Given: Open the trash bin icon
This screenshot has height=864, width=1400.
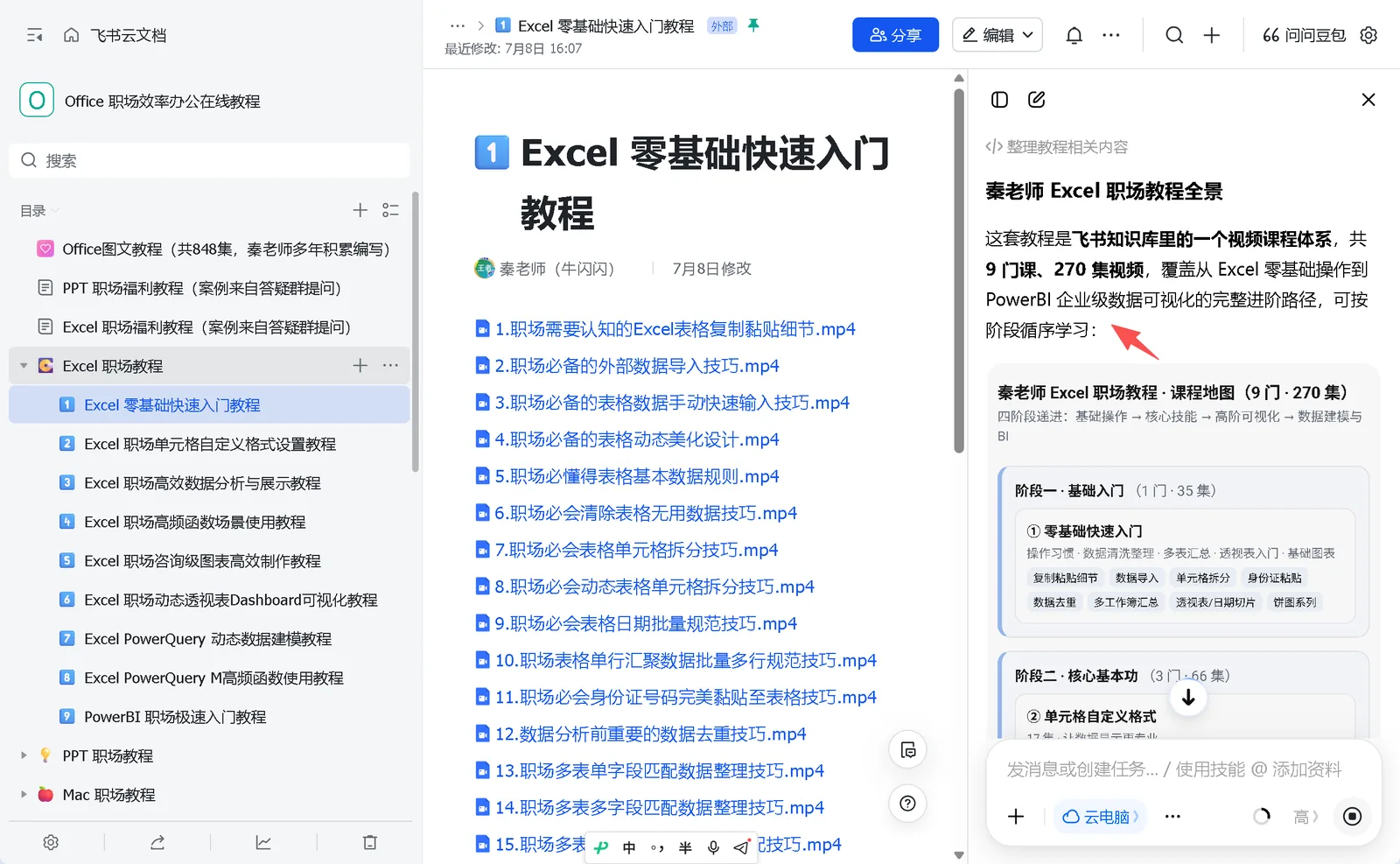Looking at the screenshot, I should point(370,842).
